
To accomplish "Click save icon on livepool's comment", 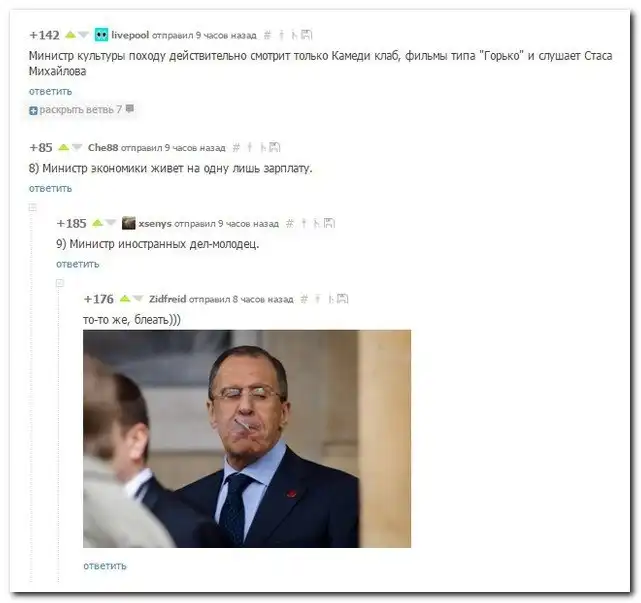I will pyautogui.click(x=307, y=35).
